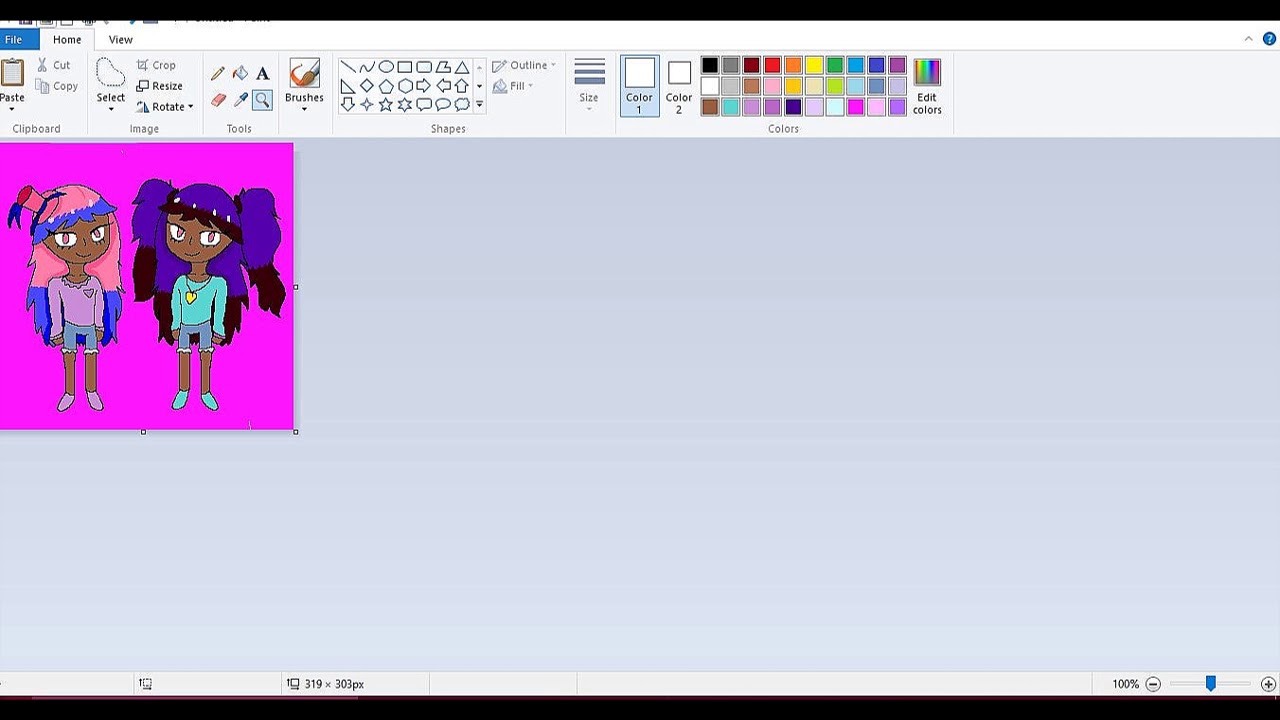Image resolution: width=1280 pixels, height=720 pixels.
Task: Open the File menu
Action: click(x=14, y=40)
